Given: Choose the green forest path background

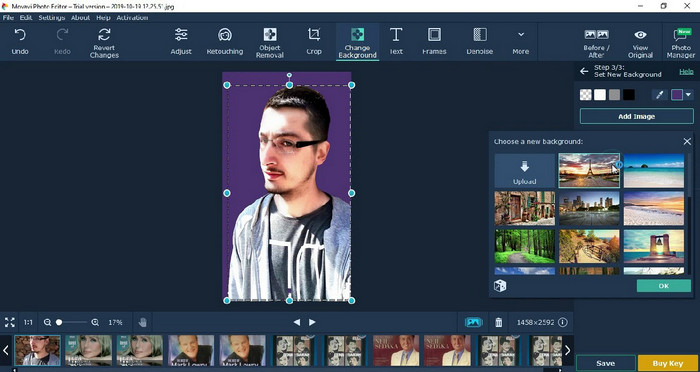Looking at the screenshot, I should coord(525,246).
